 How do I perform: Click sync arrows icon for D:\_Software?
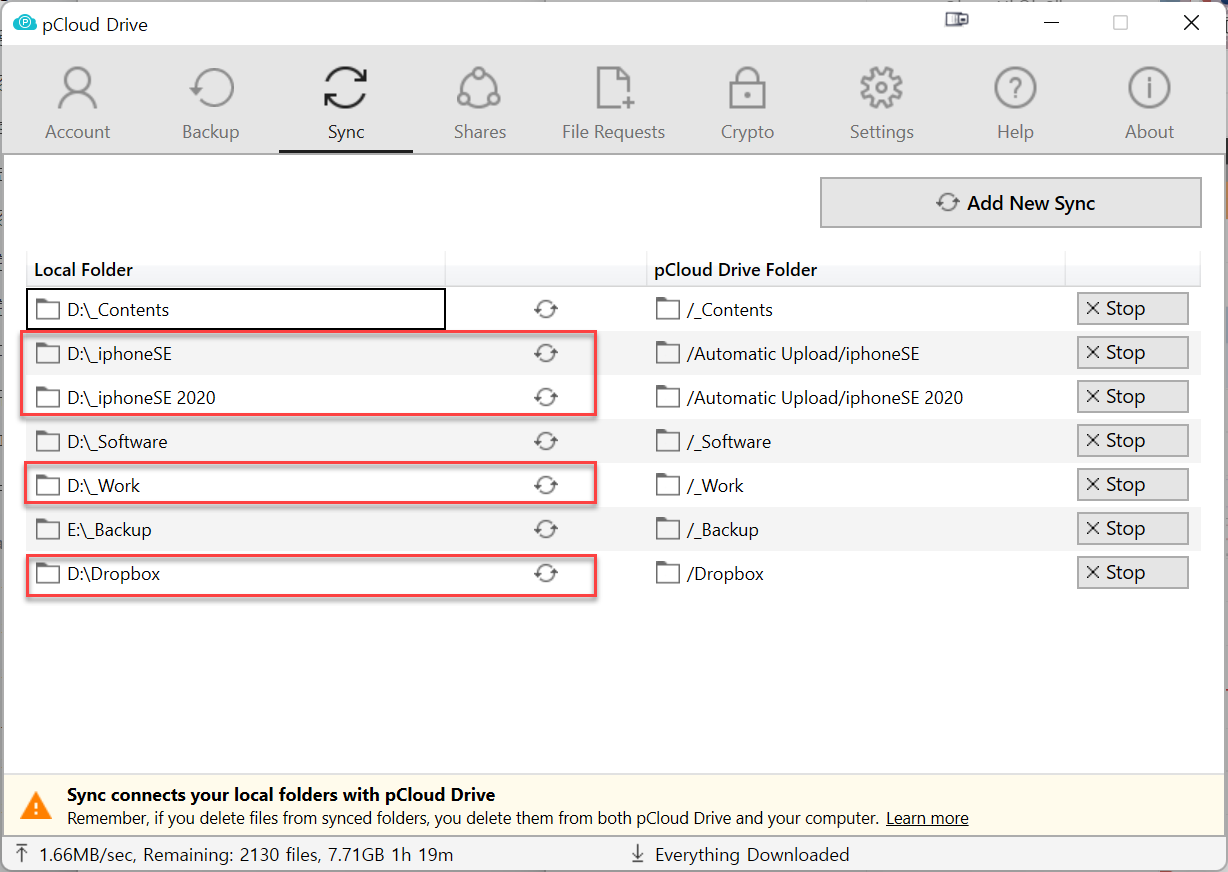pos(546,441)
